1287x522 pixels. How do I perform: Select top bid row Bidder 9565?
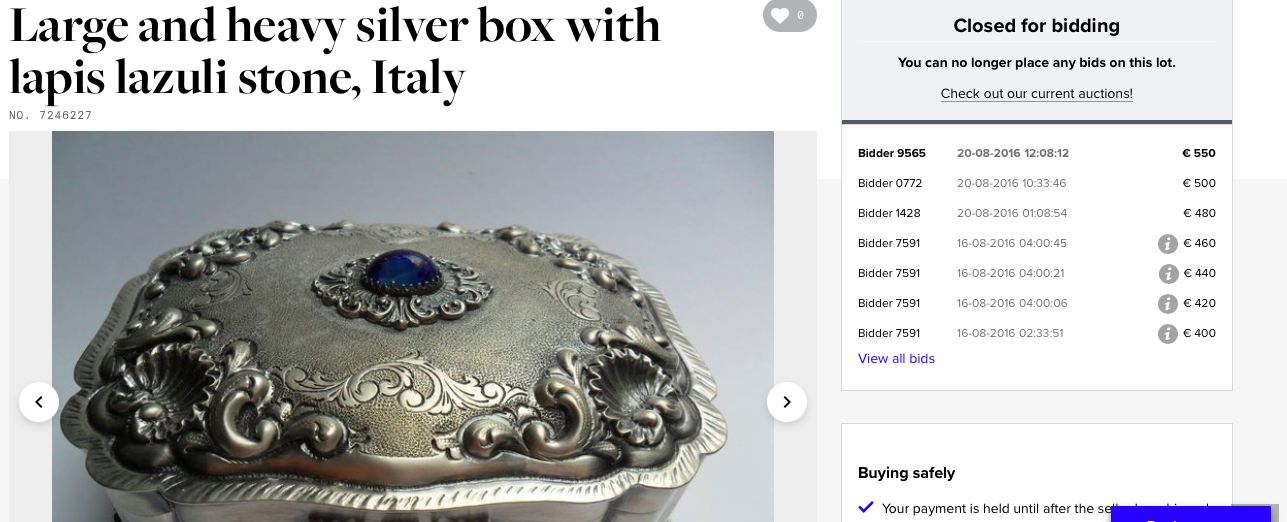tap(1036, 153)
